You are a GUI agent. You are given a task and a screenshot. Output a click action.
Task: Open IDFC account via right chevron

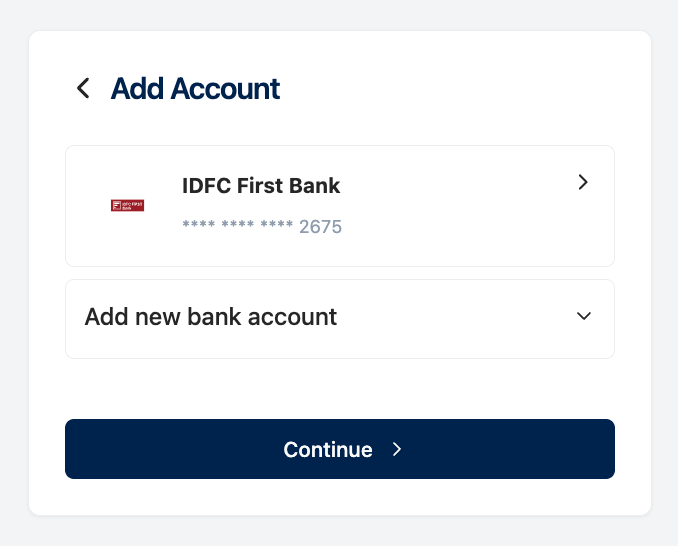[x=584, y=182]
